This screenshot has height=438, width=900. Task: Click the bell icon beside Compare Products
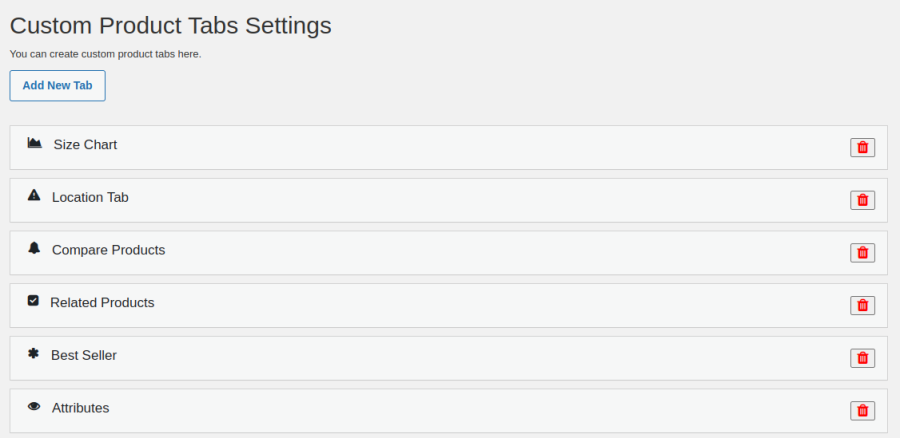[34, 248]
